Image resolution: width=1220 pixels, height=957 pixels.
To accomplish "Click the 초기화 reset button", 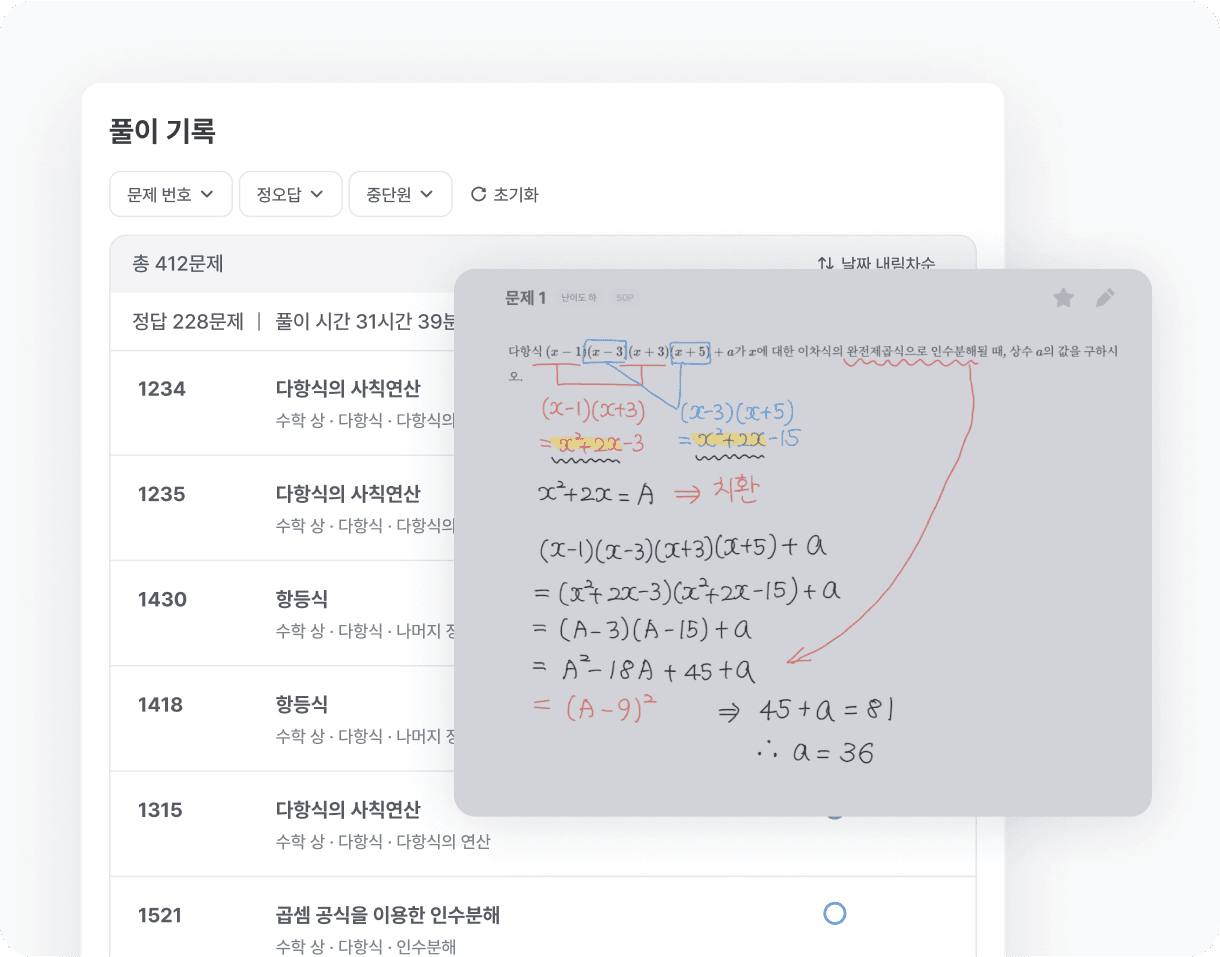I will (x=504, y=194).
